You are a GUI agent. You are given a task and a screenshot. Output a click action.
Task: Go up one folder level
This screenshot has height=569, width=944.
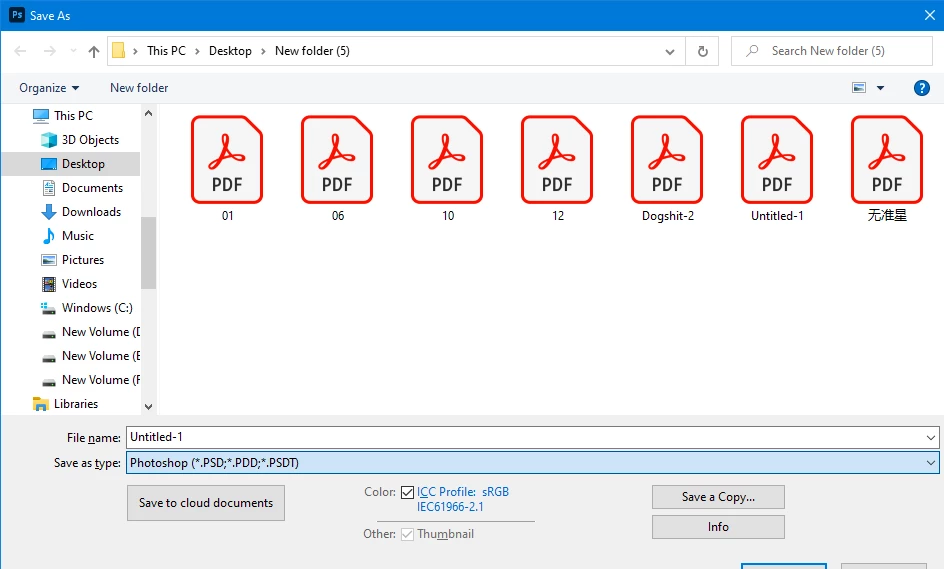point(93,51)
